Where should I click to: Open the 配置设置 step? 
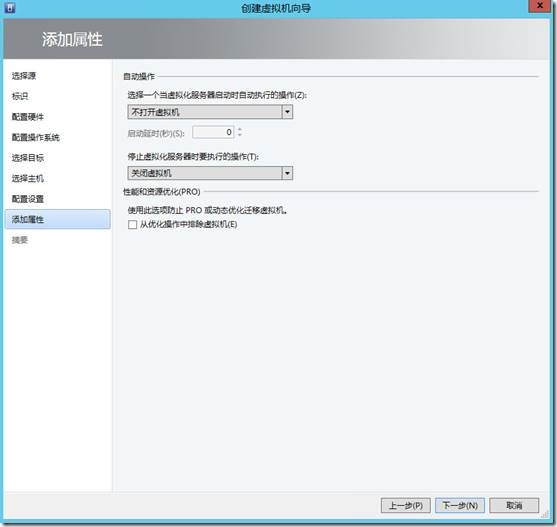tap(28, 199)
